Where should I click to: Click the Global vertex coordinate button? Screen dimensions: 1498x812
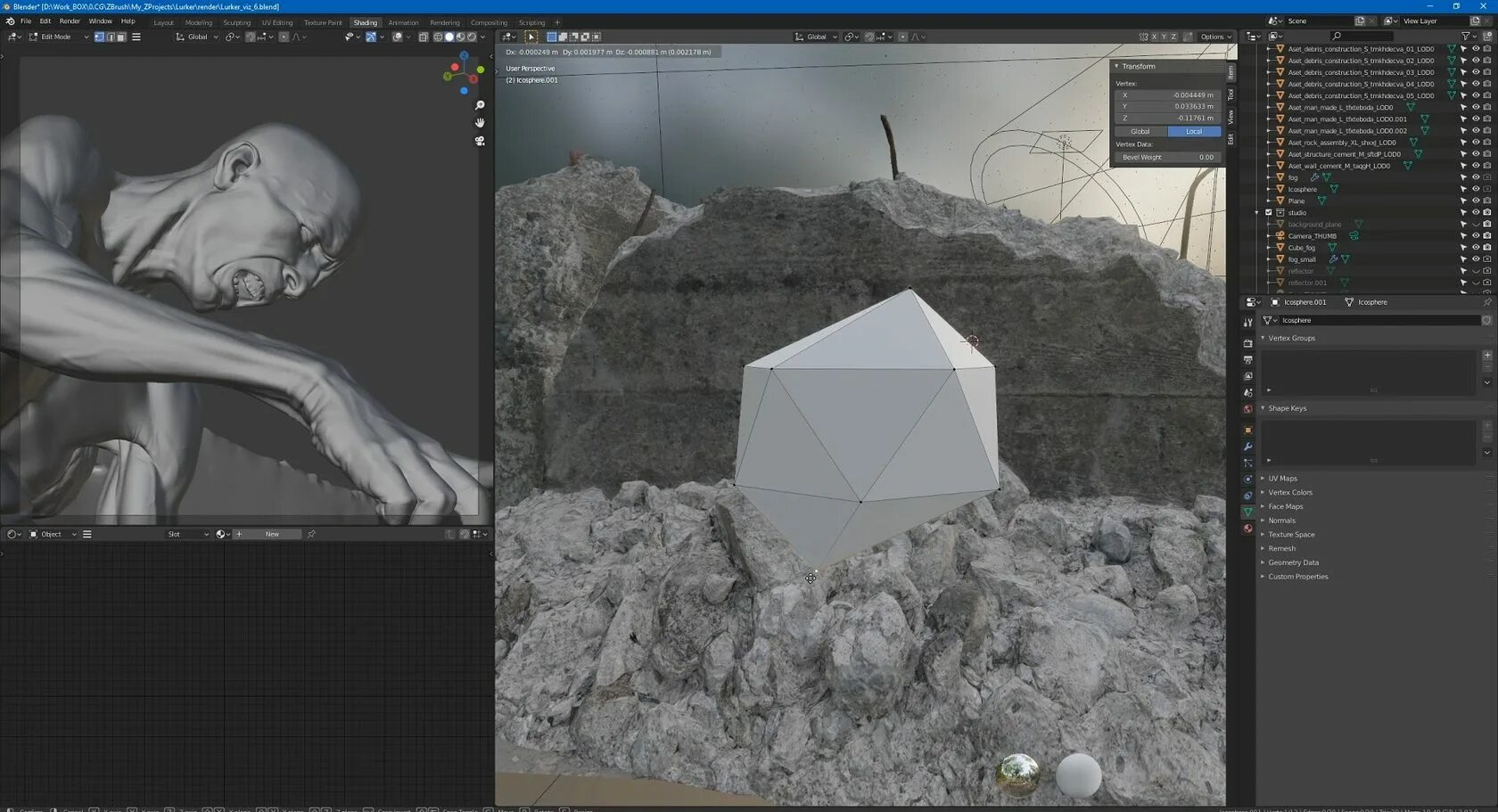(1140, 131)
